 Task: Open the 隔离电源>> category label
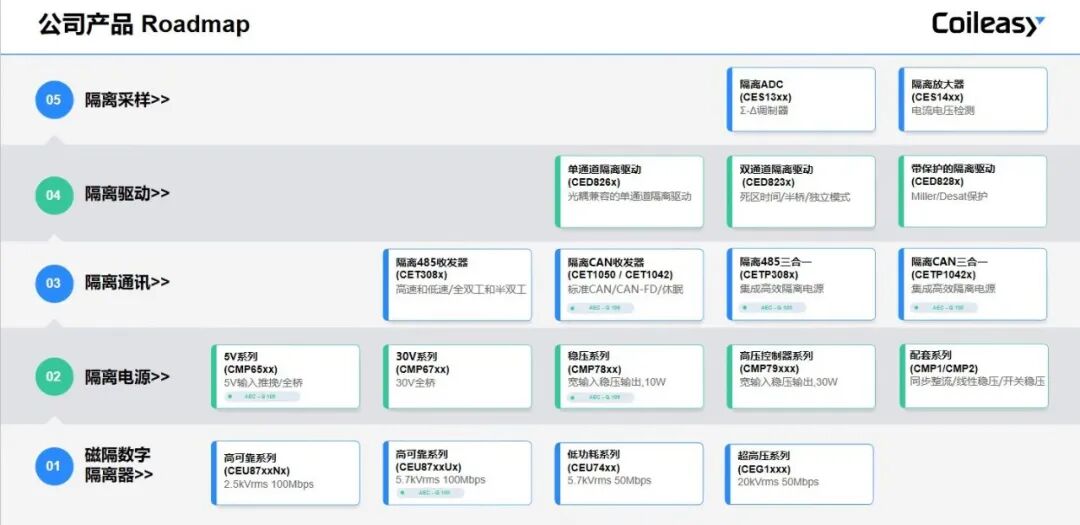(x=127, y=377)
